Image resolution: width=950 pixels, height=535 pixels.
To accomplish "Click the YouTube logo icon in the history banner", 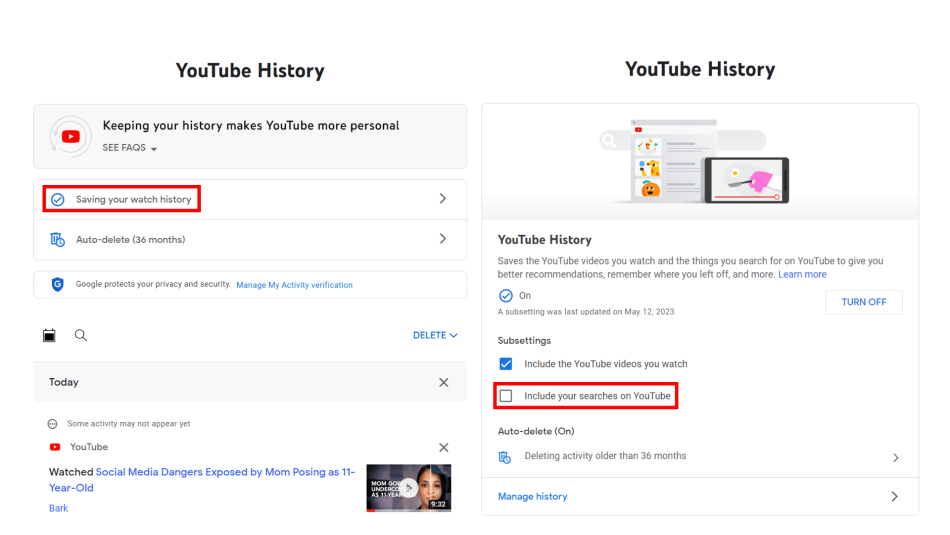I will (x=70, y=136).
